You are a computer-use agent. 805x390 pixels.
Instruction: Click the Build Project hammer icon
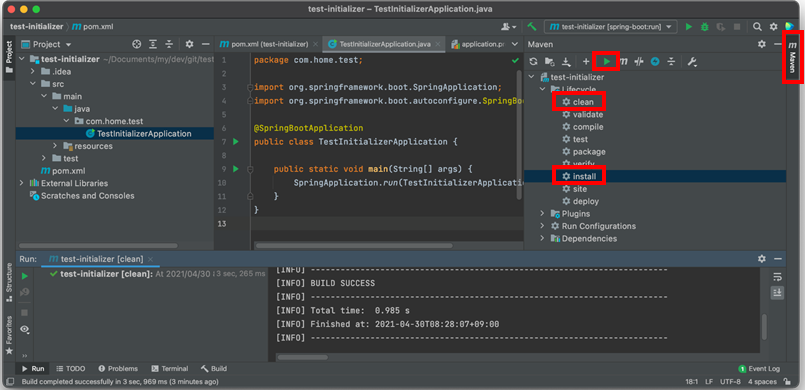(532, 26)
